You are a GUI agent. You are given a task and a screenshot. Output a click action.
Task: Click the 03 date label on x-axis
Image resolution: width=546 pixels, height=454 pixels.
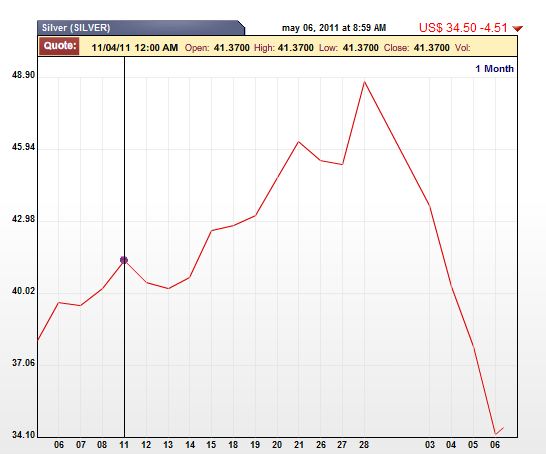430,445
